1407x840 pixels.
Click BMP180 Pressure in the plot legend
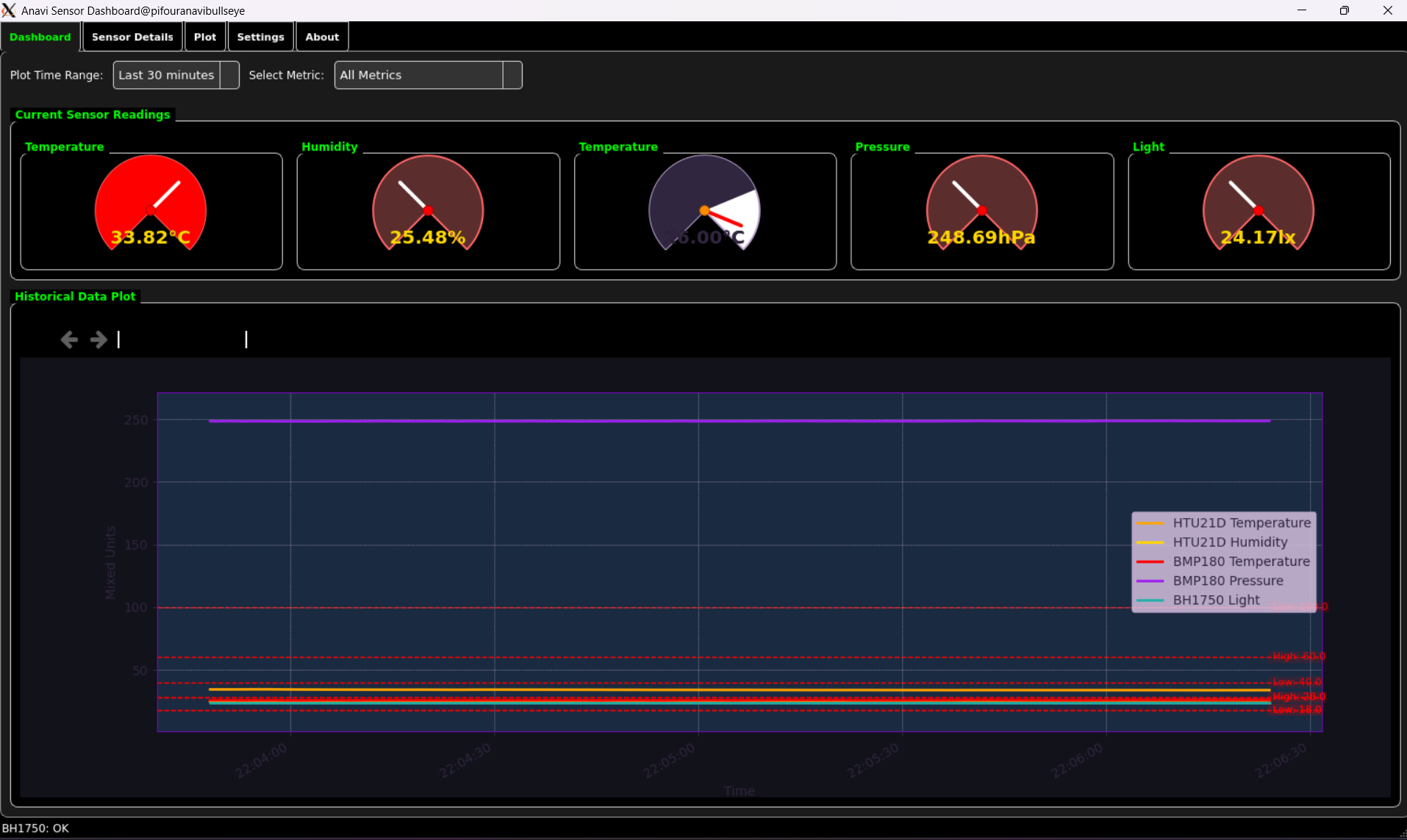(x=1228, y=581)
